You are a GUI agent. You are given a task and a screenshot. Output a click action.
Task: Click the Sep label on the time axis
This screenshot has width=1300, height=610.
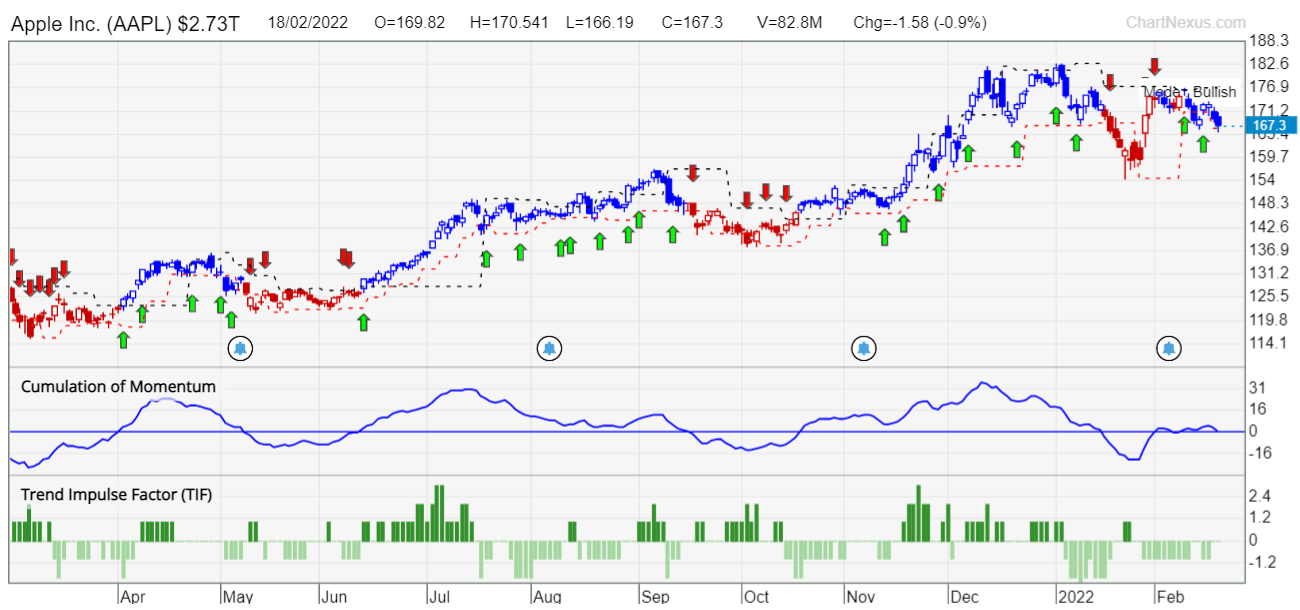(656, 597)
